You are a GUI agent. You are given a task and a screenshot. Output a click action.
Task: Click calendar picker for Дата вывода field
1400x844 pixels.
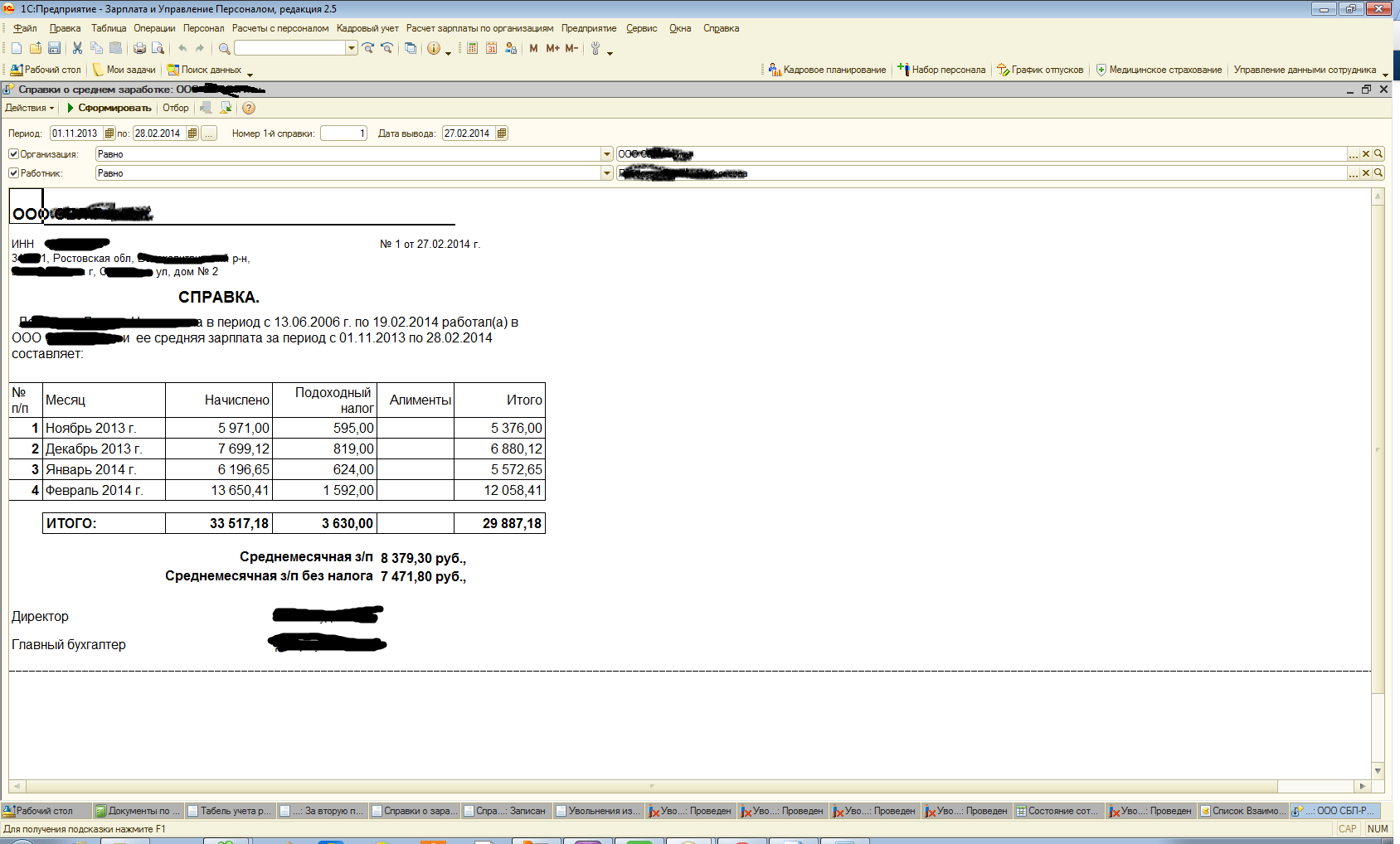[x=502, y=133]
